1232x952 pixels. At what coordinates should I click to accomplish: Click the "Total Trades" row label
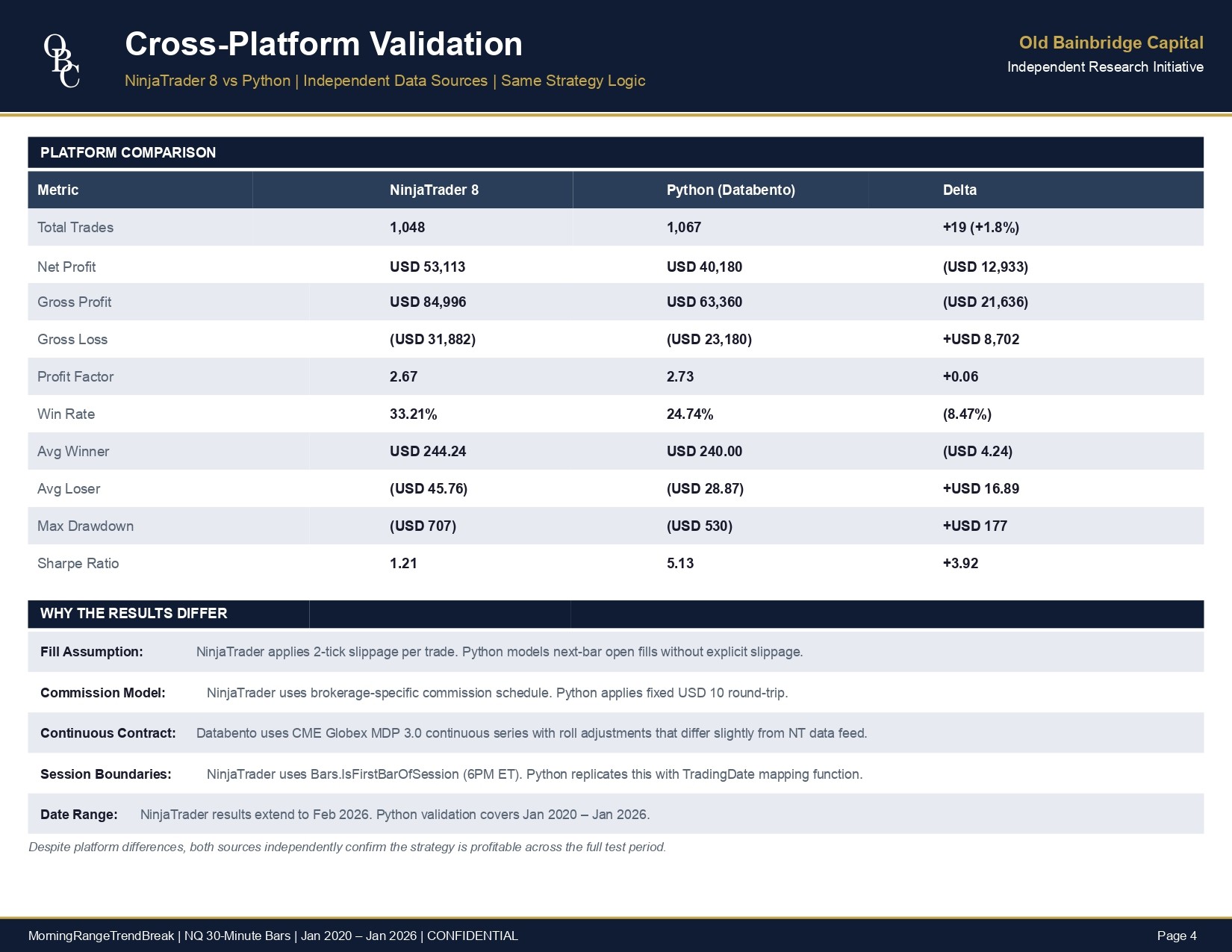tap(75, 227)
